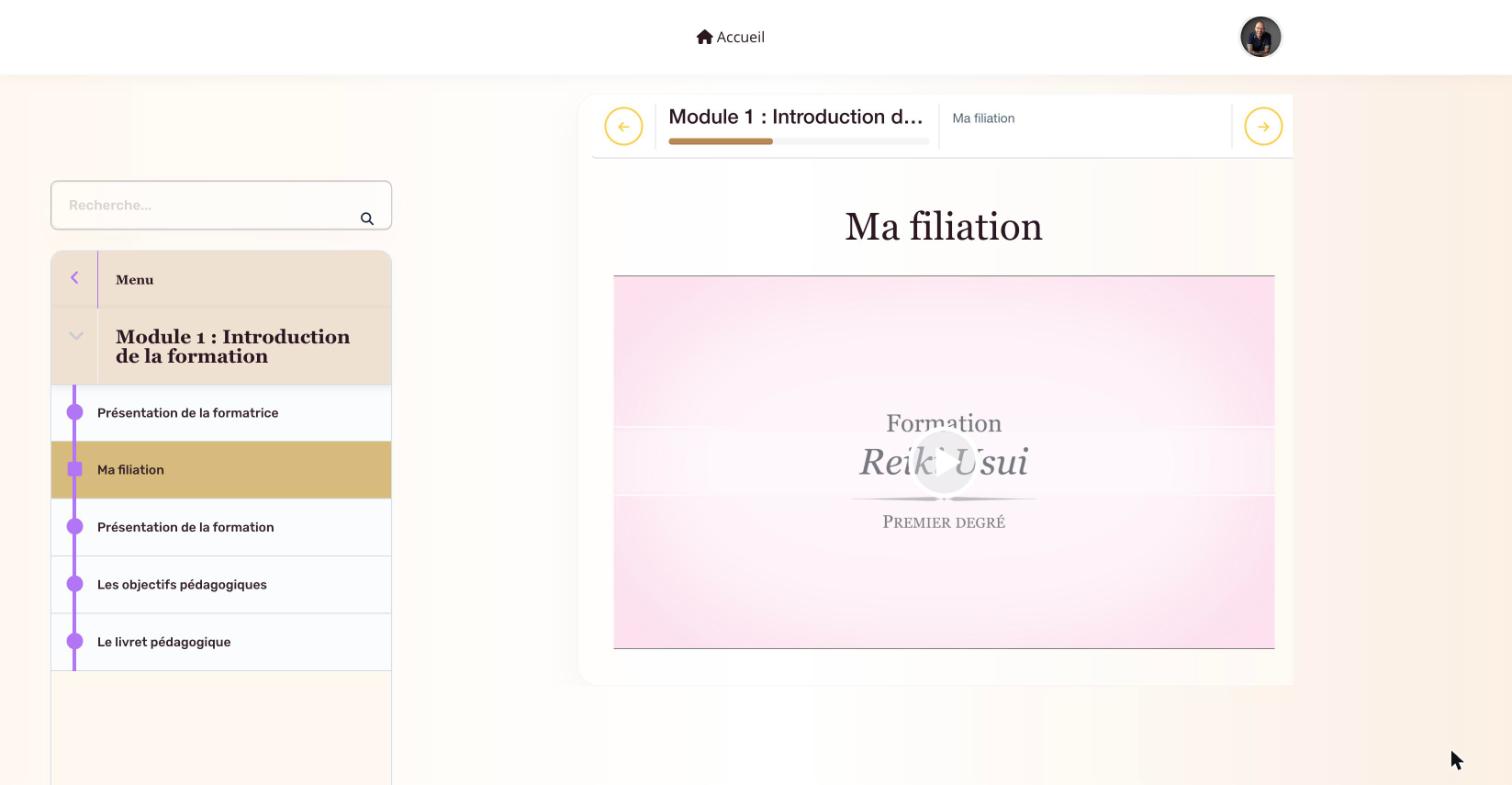Click the Le livret pédagogique bullet marker
The width and height of the screenshot is (1512, 785).
75,640
